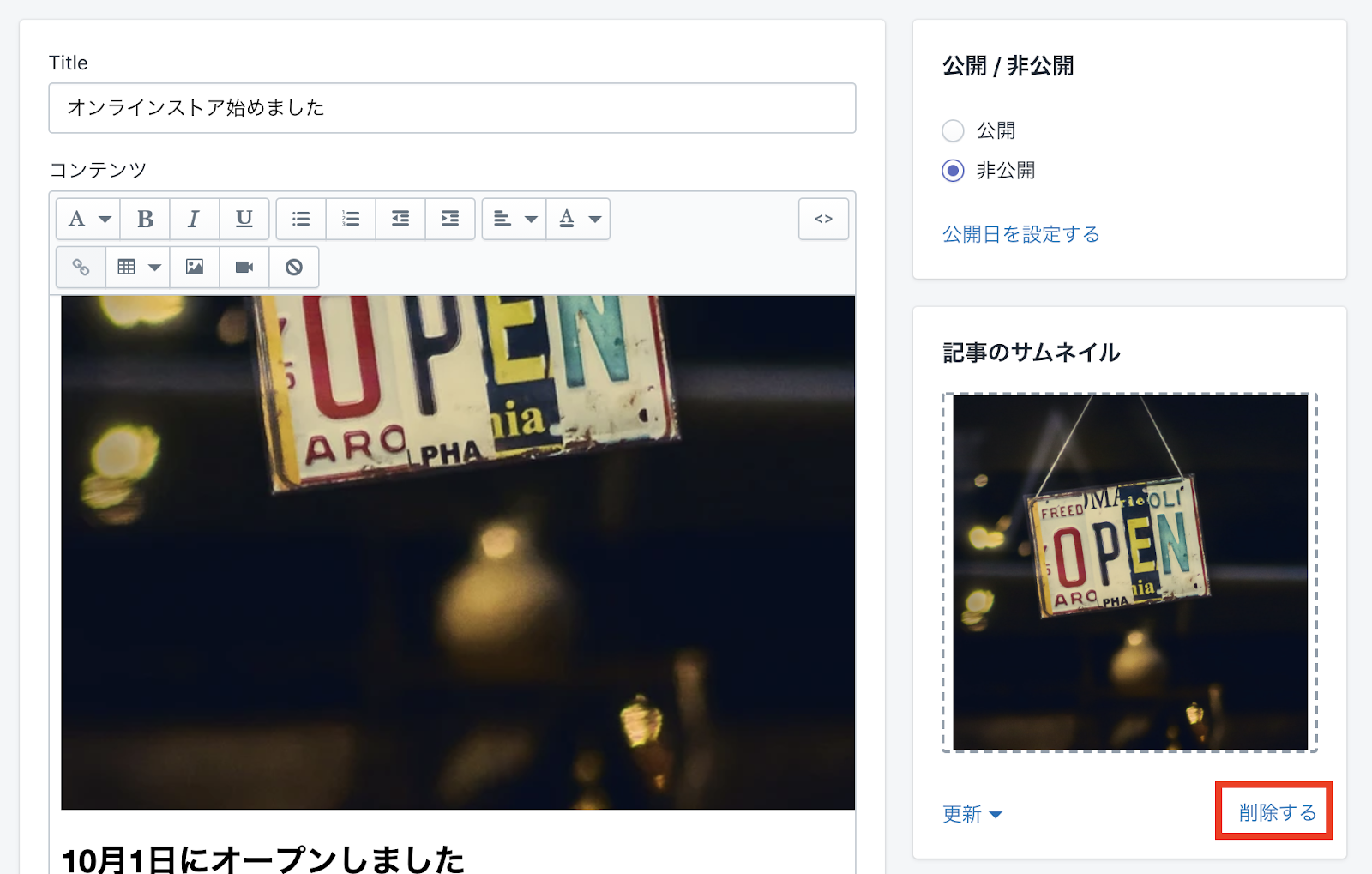Open the text color dropdown
The height and width of the screenshot is (874, 1372).
[x=579, y=219]
